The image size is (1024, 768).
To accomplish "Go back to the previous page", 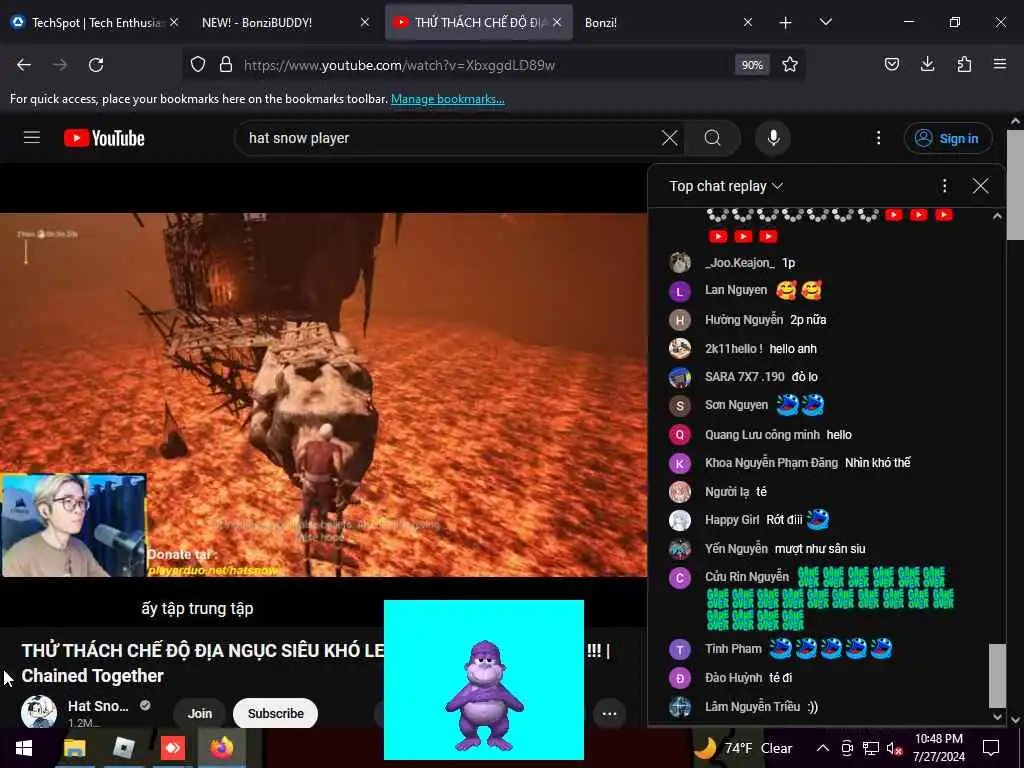I will pyautogui.click(x=24, y=65).
